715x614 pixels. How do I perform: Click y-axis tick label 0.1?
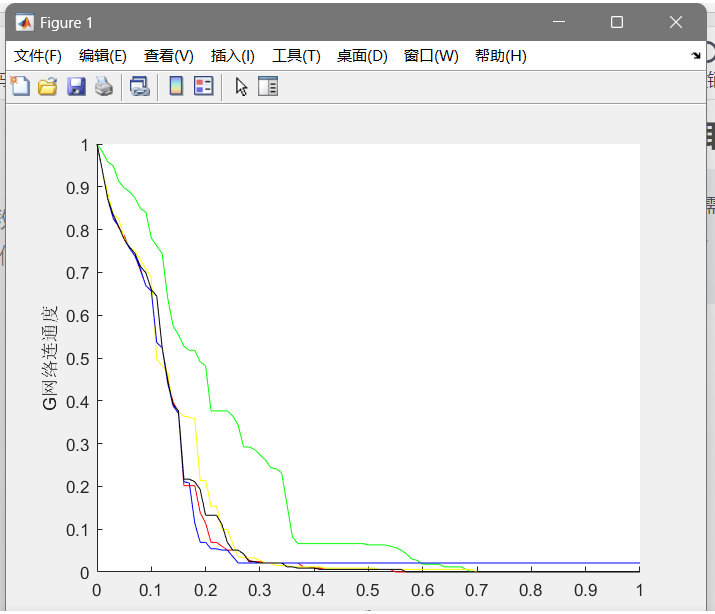78,530
